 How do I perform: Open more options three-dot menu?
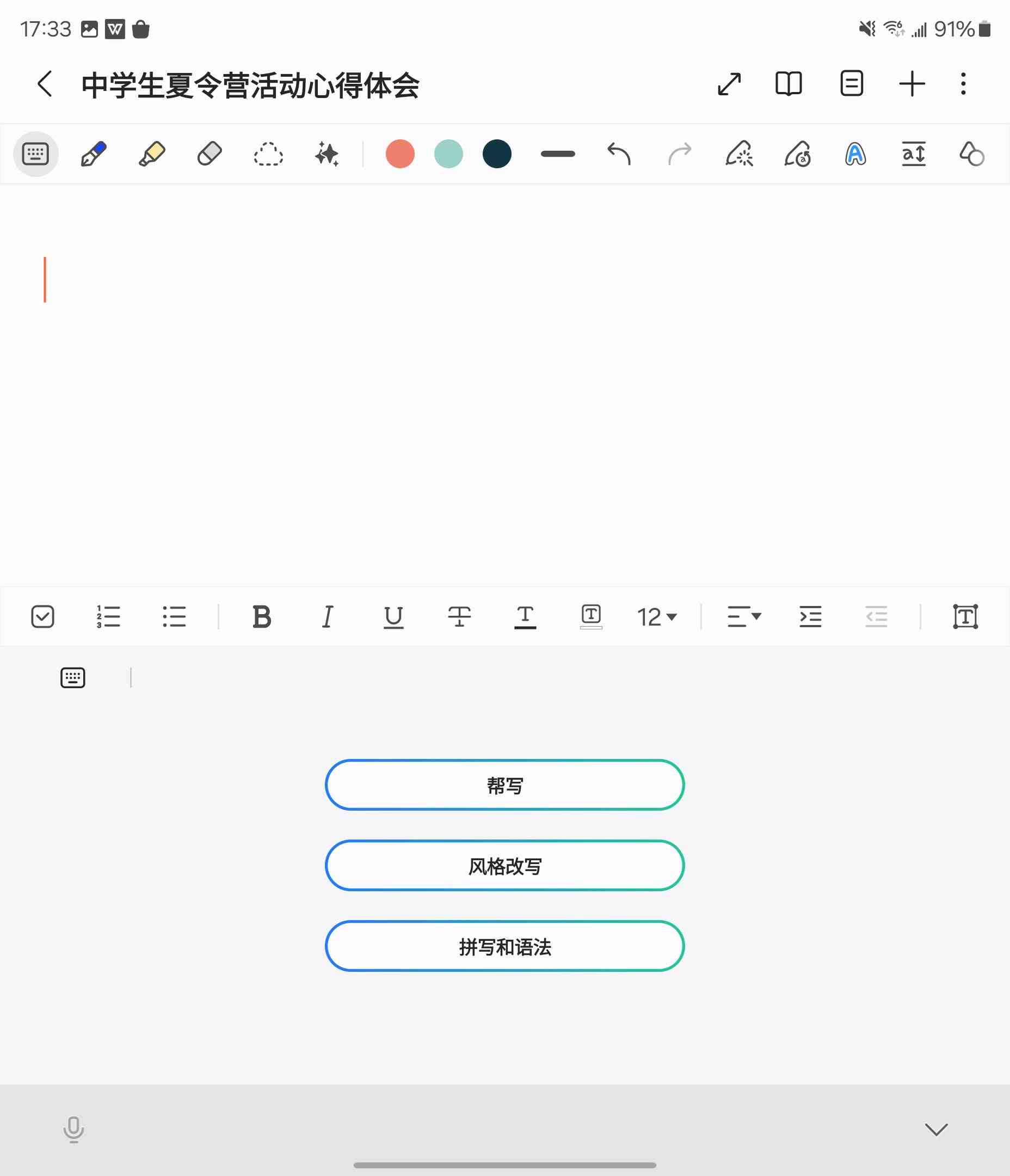[963, 84]
